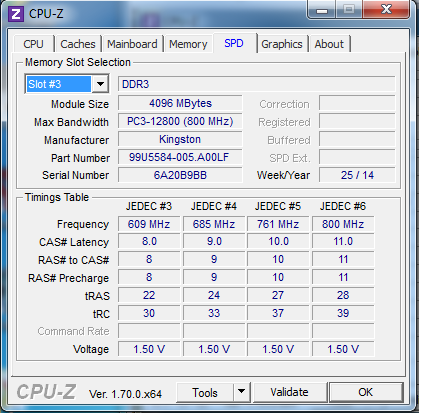Click tRAS value 28
Viewport: 423px width, 413px height.
point(343,295)
